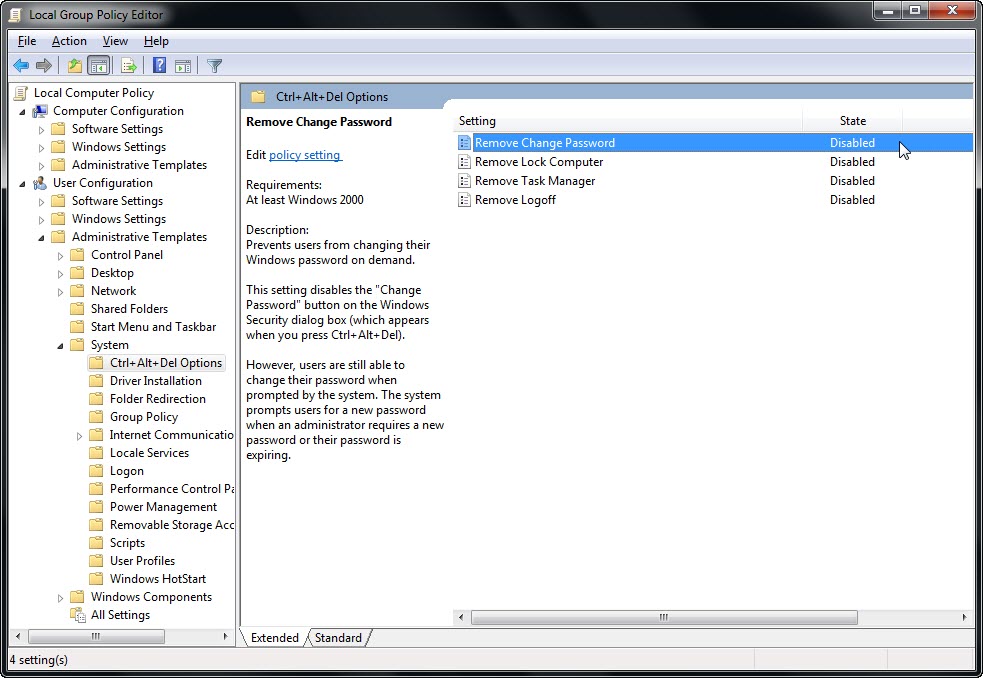Viewport: 983px width, 678px height.
Task: Click the Remove Lock Computer policy icon
Action: [x=464, y=162]
